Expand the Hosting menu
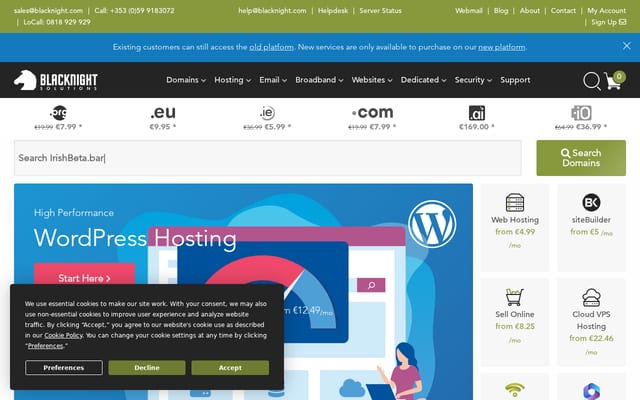The width and height of the screenshot is (640, 400). click(232, 80)
